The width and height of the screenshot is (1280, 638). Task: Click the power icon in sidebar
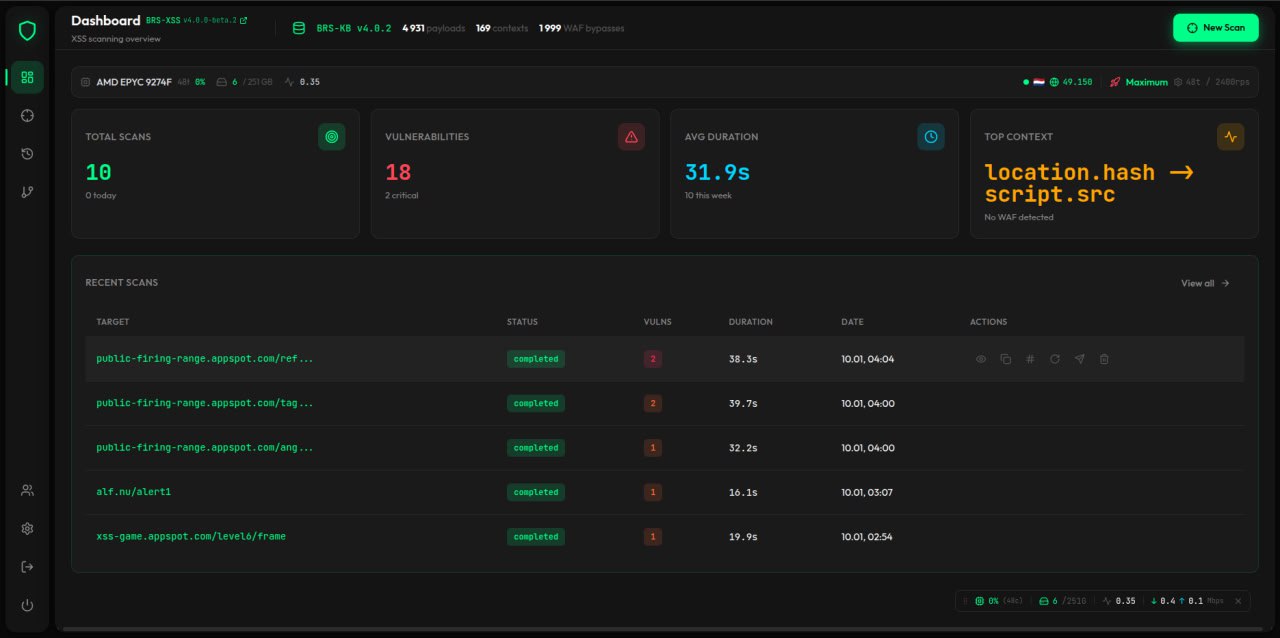click(27, 605)
